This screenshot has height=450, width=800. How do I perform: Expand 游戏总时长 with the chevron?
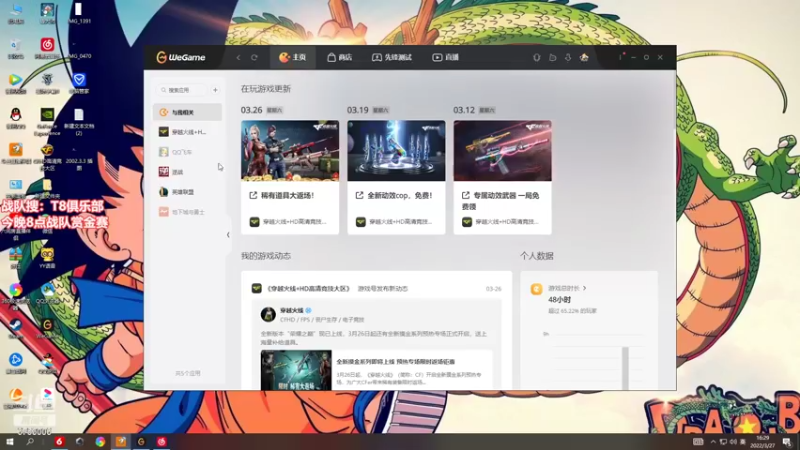[585, 288]
